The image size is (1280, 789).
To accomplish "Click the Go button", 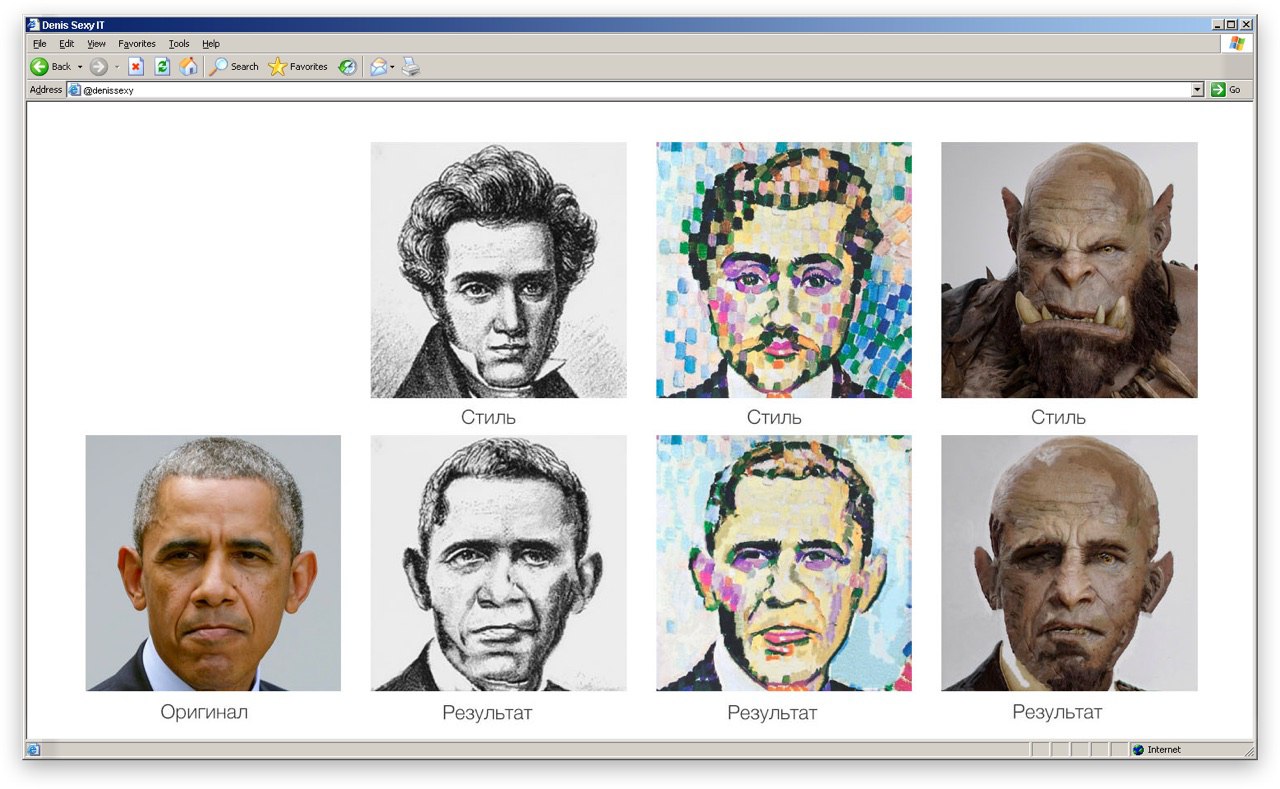I will (x=1226, y=90).
